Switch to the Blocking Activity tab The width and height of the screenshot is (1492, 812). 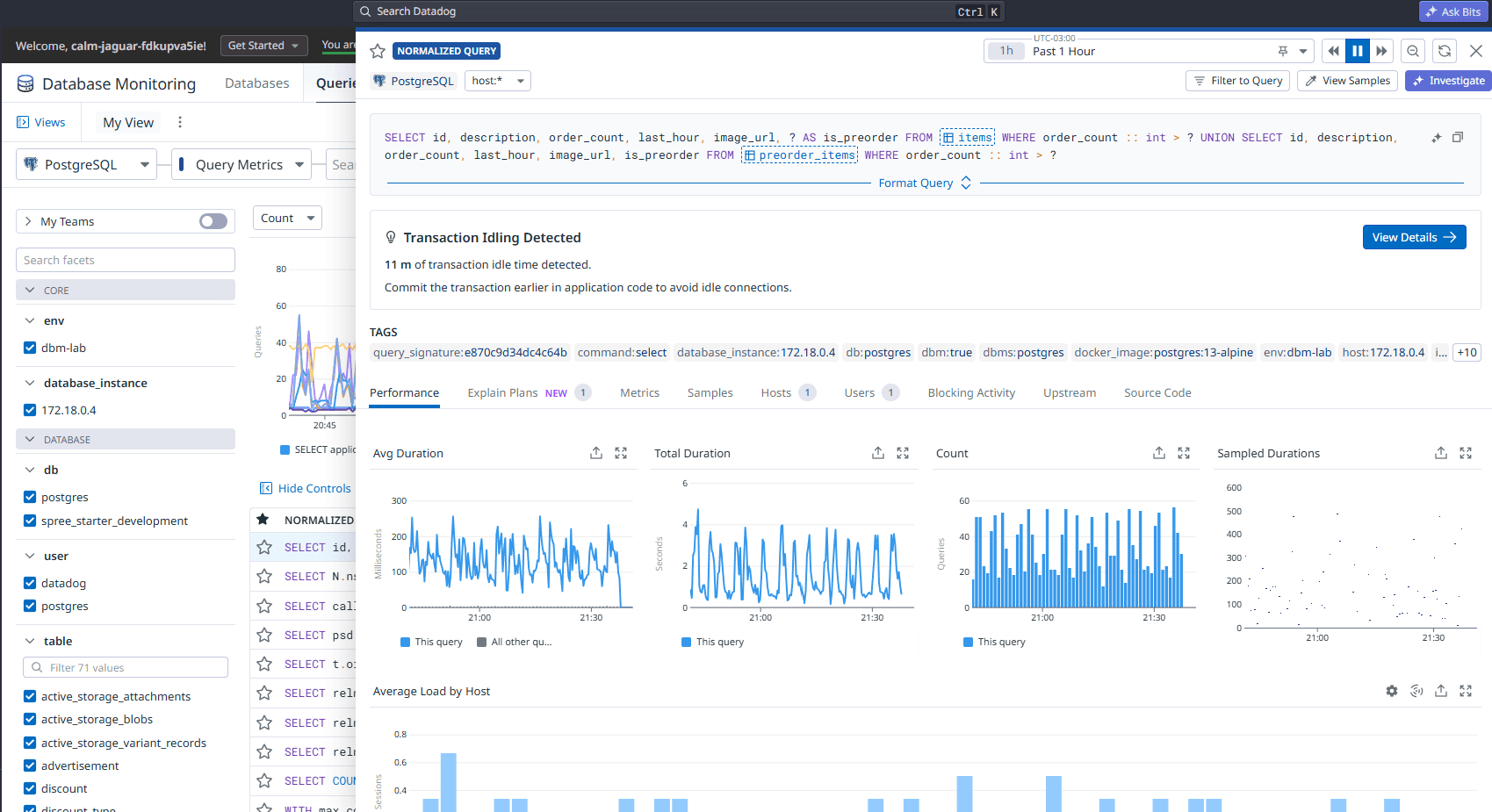971,392
